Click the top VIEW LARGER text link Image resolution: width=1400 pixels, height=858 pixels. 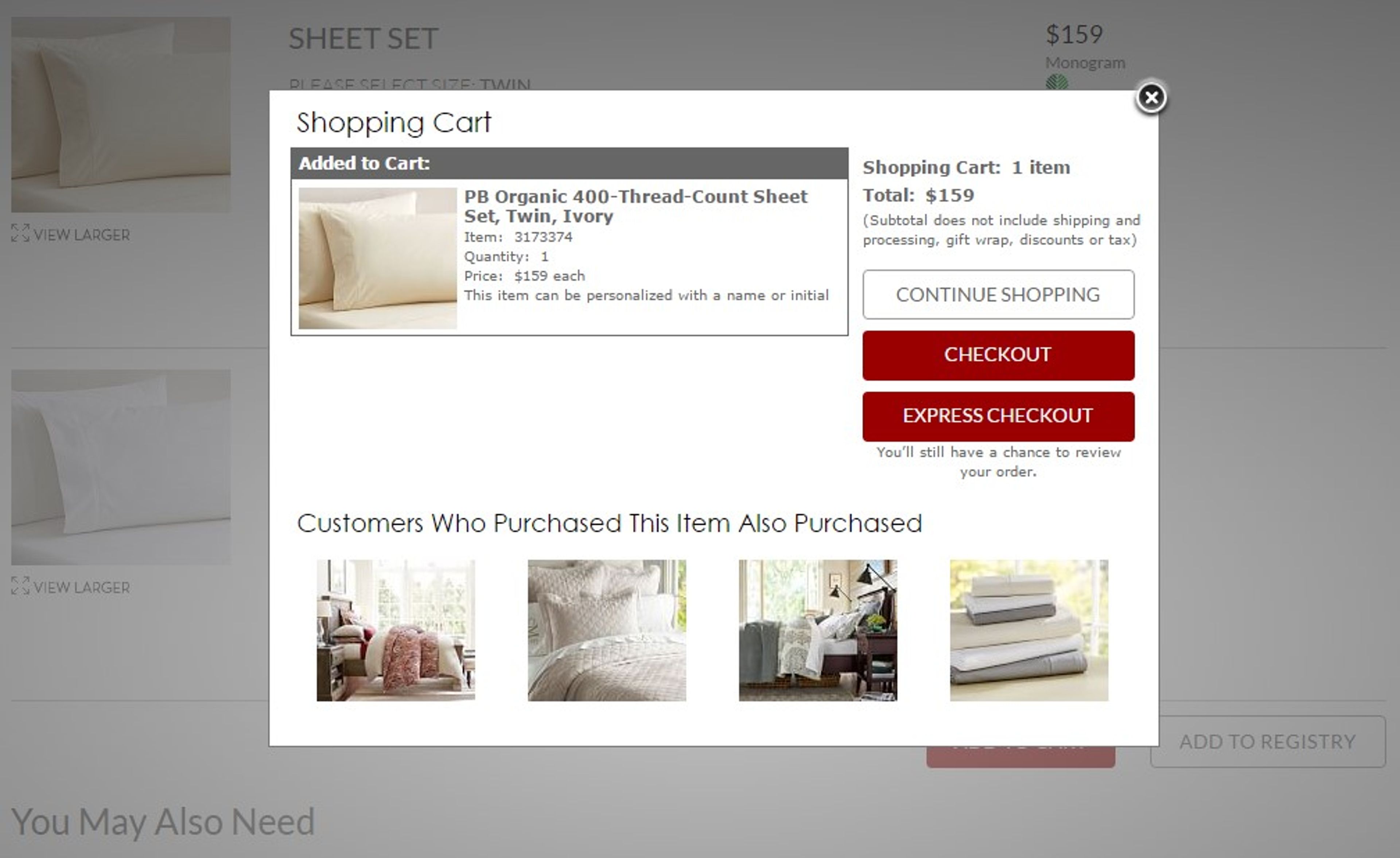(79, 234)
